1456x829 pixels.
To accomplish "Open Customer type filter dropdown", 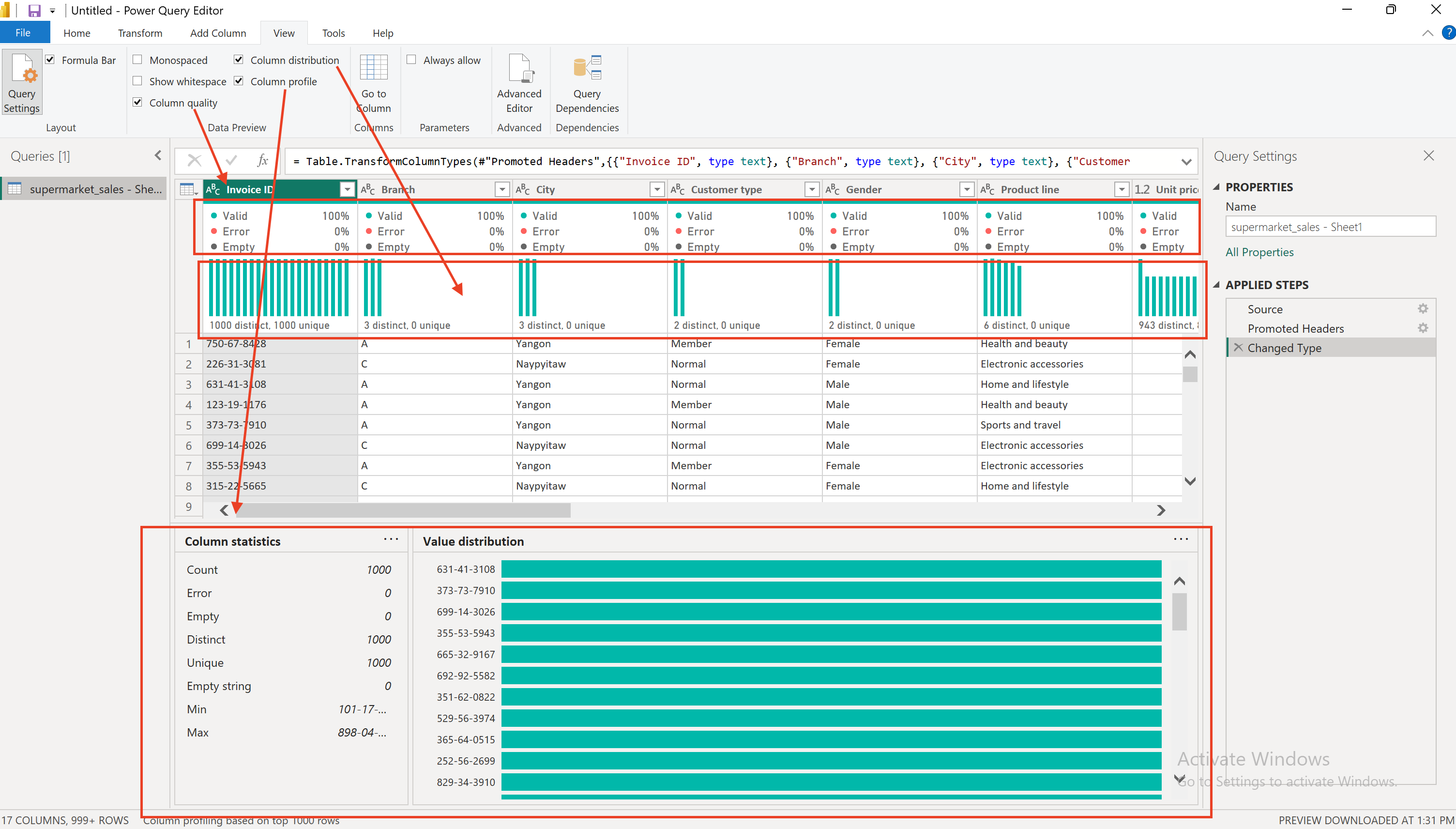I will coord(812,190).
